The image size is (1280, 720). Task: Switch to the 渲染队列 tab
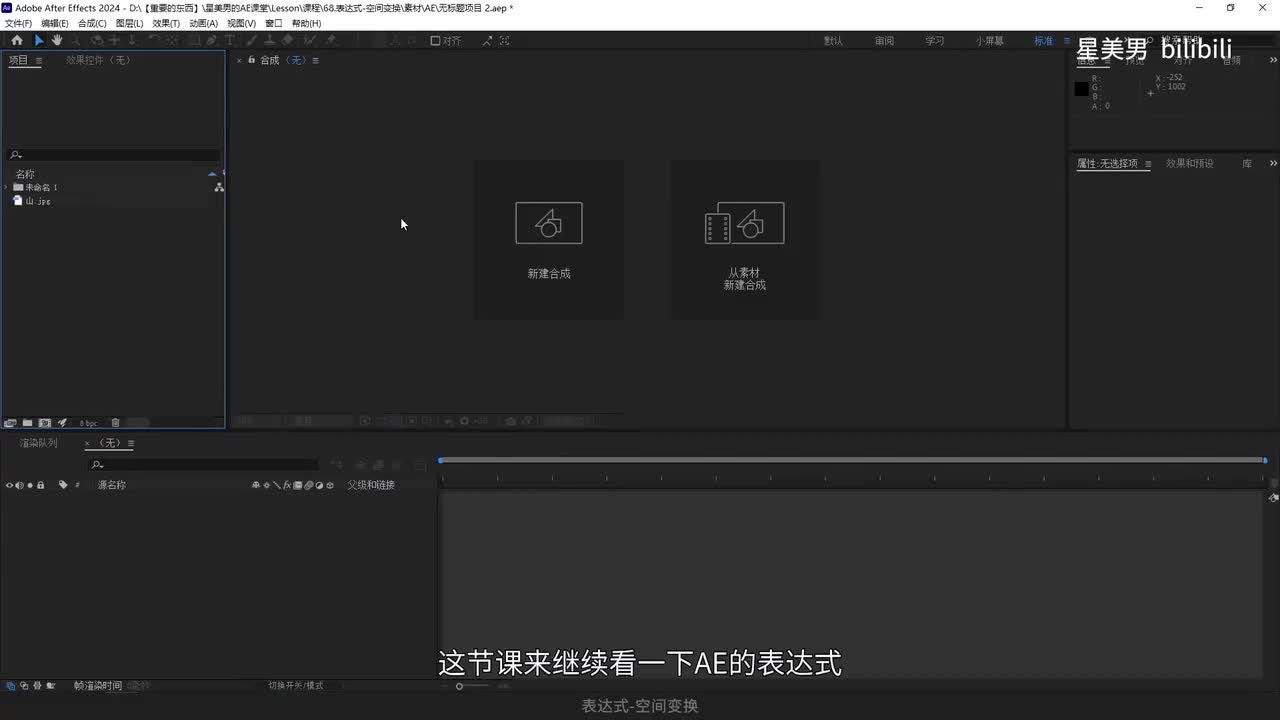[39, 443]
